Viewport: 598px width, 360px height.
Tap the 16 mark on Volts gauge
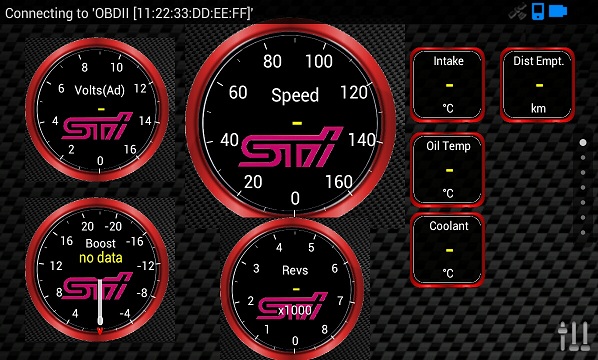coord(130,149)
